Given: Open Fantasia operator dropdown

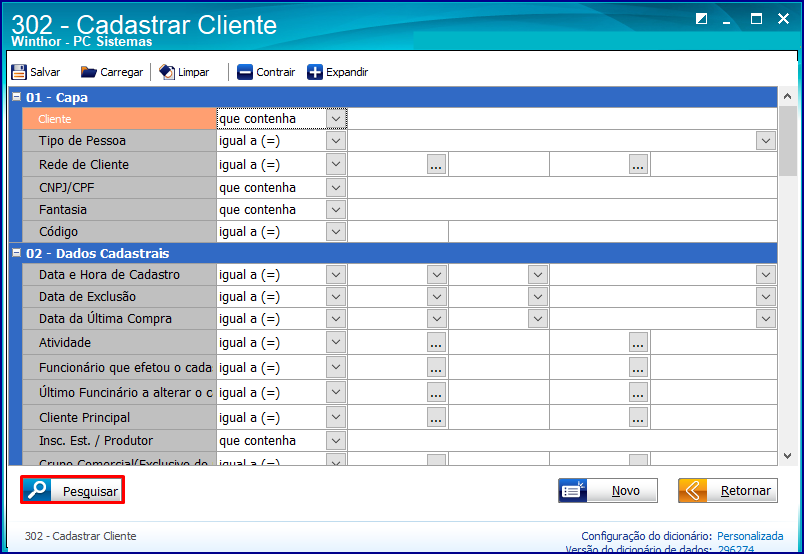Looking at the screenshot, I should pos(336,210).
